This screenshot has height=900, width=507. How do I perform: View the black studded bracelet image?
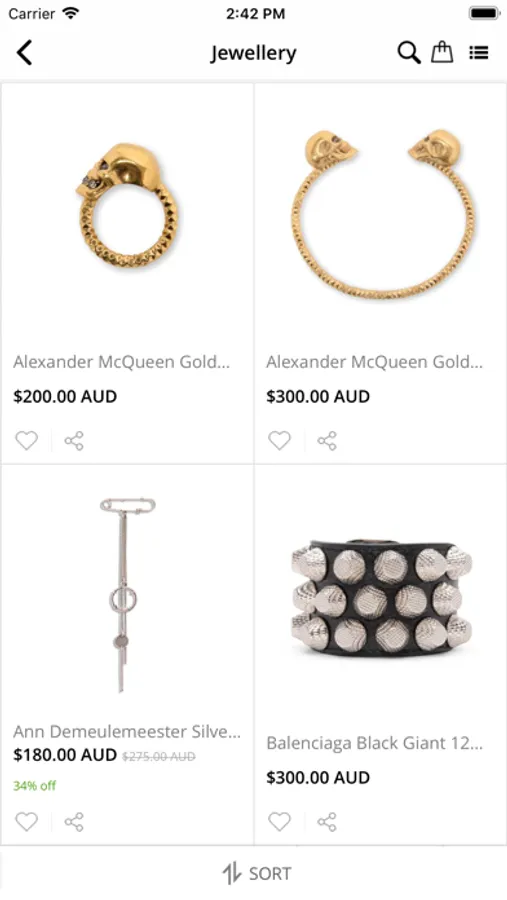[381, 599]
